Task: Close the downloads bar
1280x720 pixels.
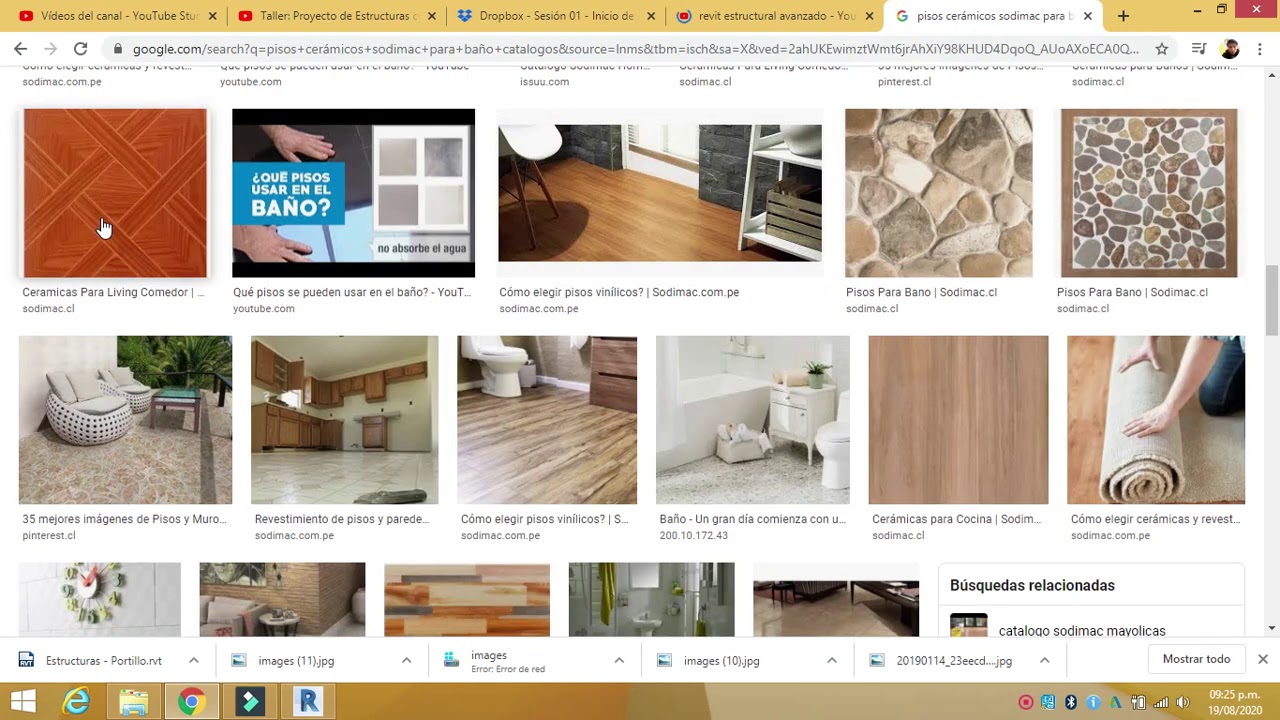Action: tap(1262, 659)
